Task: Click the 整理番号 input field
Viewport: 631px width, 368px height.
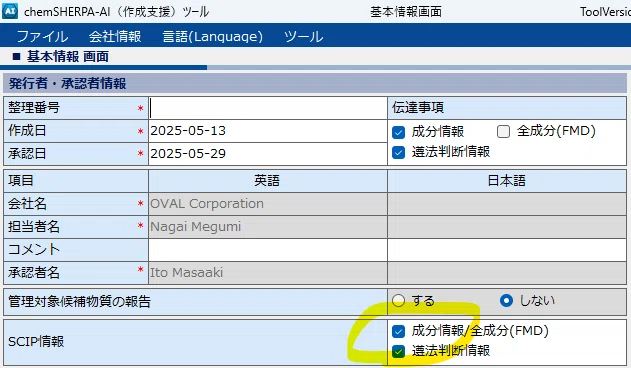Action: [x=268, y=108]
